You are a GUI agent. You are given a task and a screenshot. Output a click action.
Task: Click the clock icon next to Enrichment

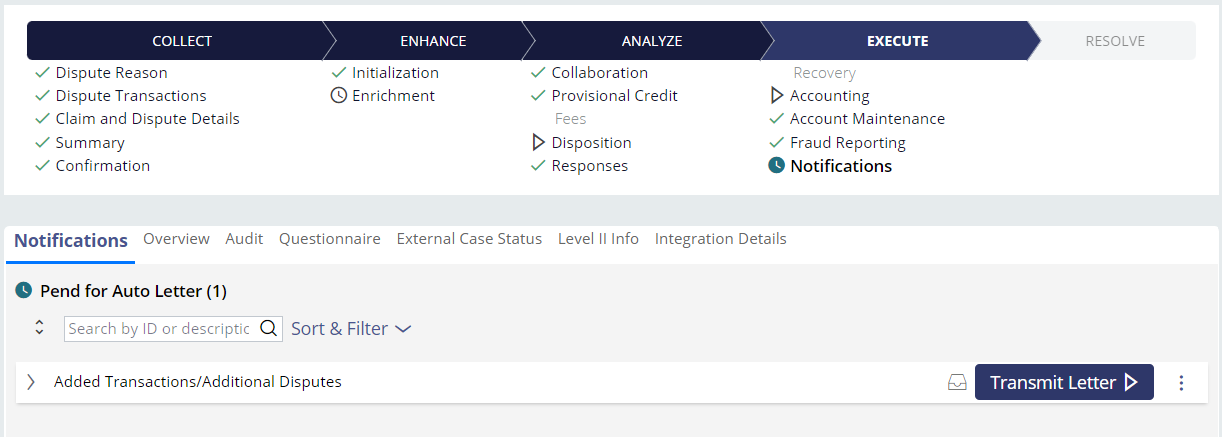coord(339,96)
